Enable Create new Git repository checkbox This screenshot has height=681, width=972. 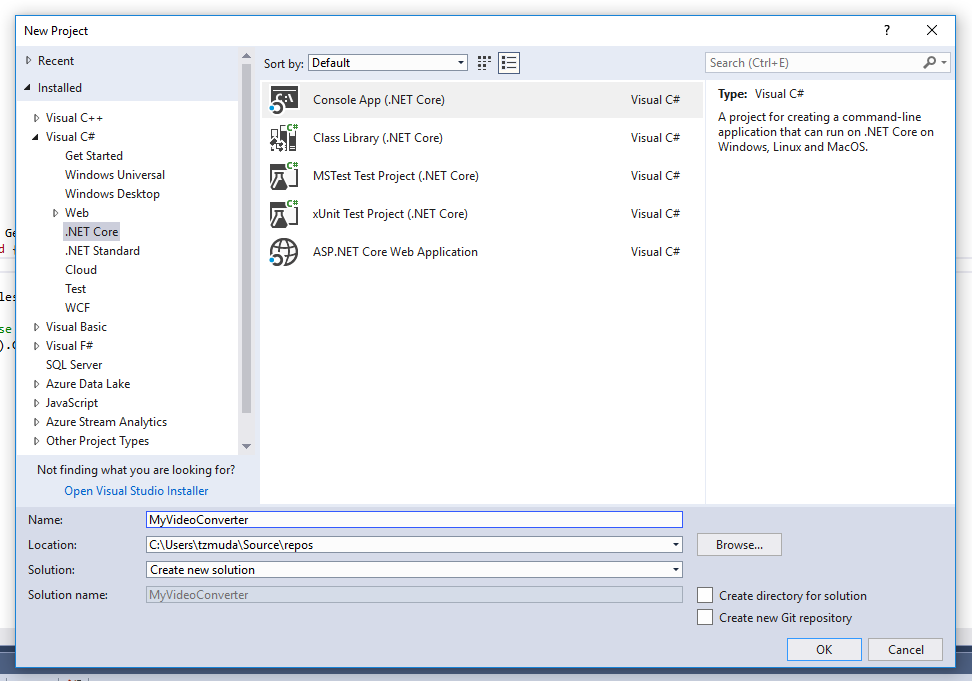(x=705, y=617)
